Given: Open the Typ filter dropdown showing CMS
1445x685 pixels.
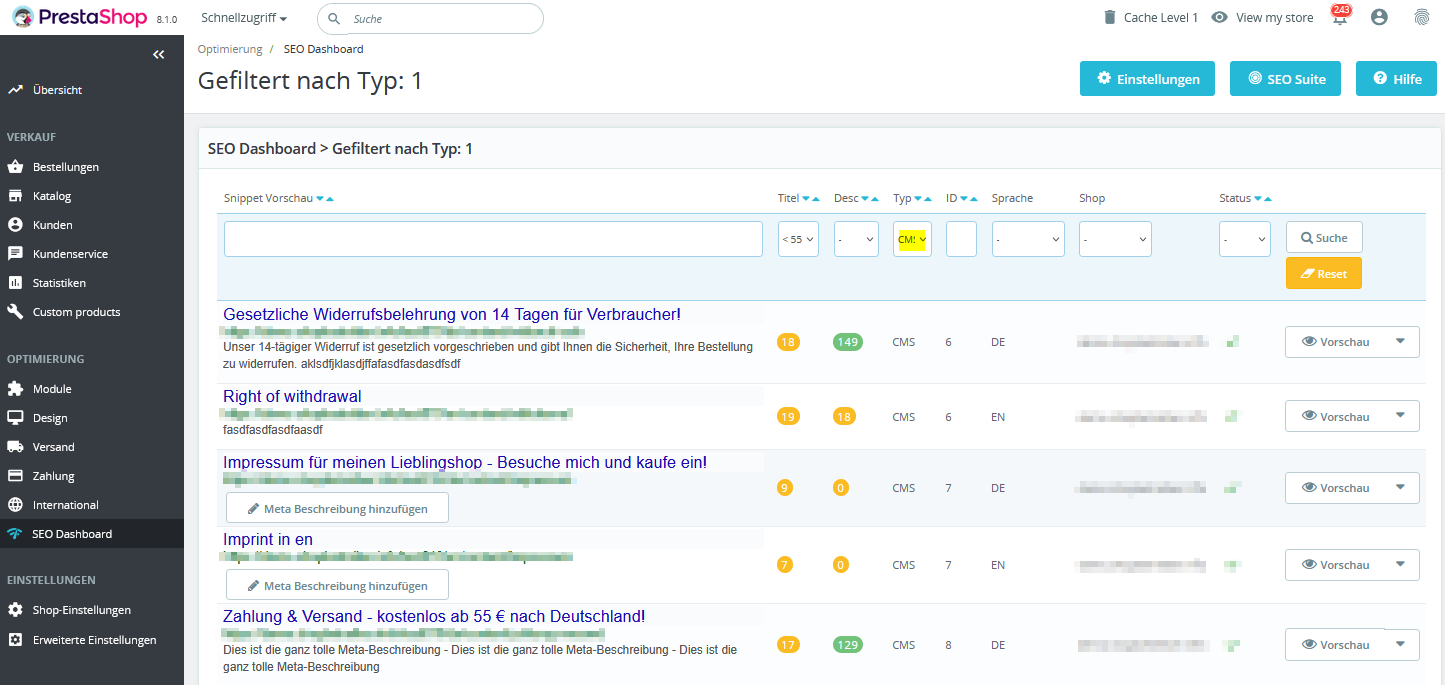Looking at the screenshot, I should (x=912, y=239).
